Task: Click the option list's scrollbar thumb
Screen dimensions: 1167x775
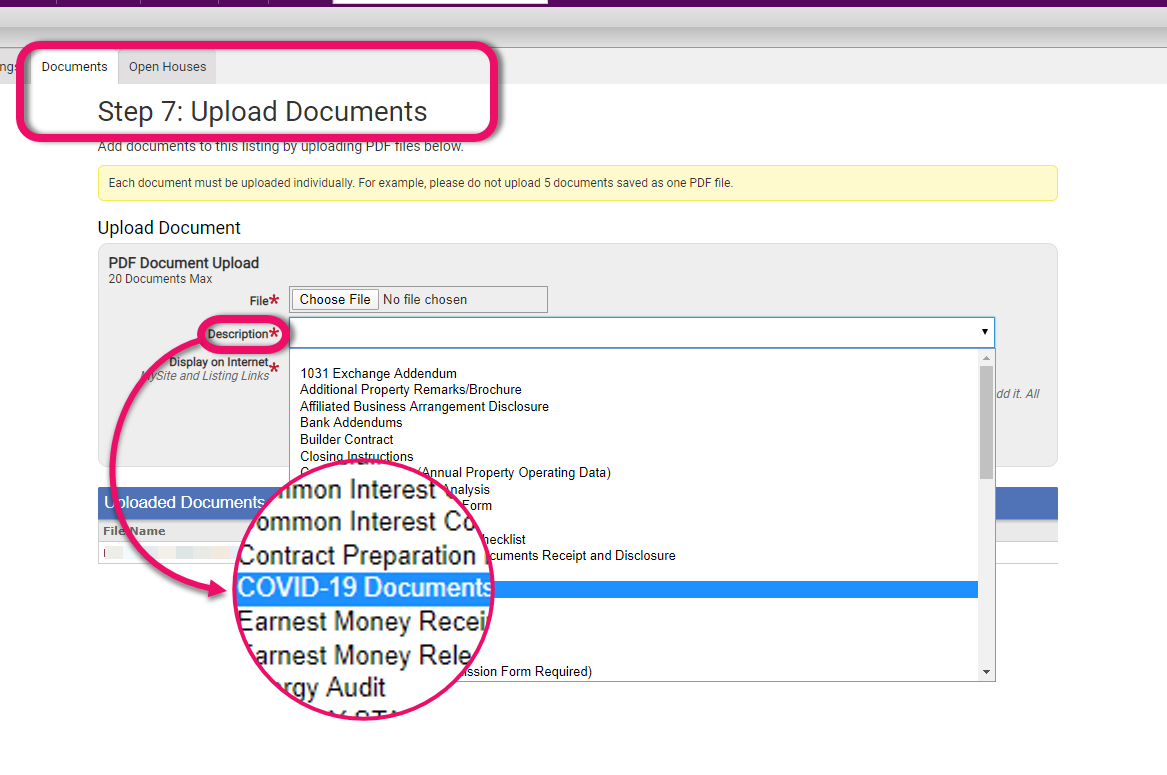Action: pyautogui.click(x=986, y=420)
